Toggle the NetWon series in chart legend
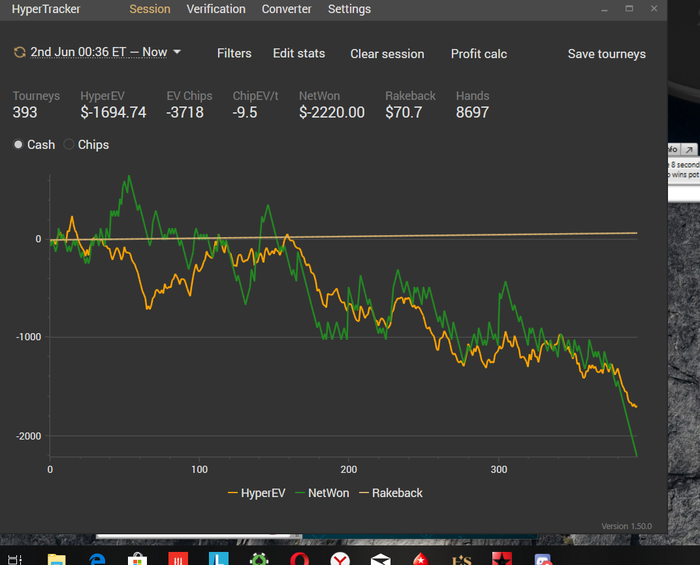This screenshot has height=565, width=700. pos(322,493)
